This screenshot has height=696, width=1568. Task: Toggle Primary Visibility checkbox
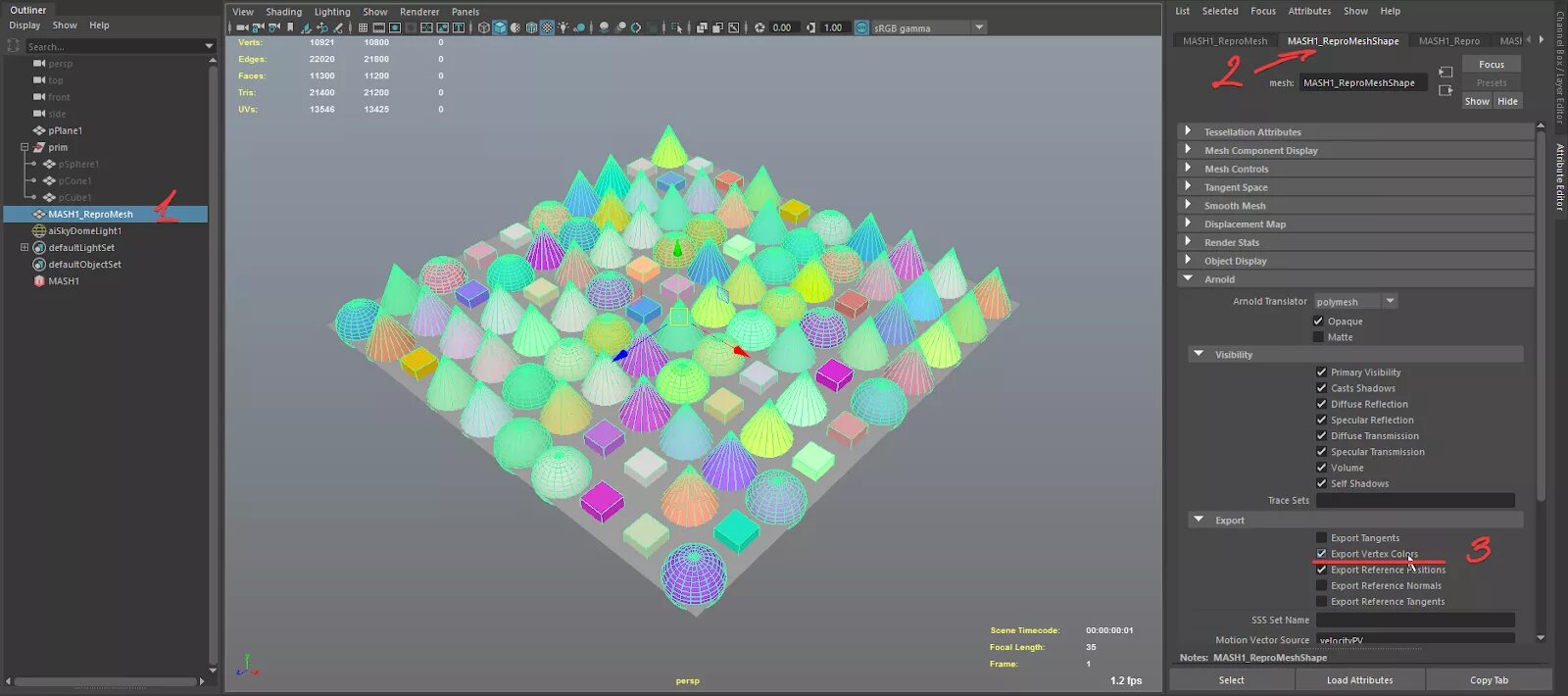pyautogui.click(x=1321, y=372)
